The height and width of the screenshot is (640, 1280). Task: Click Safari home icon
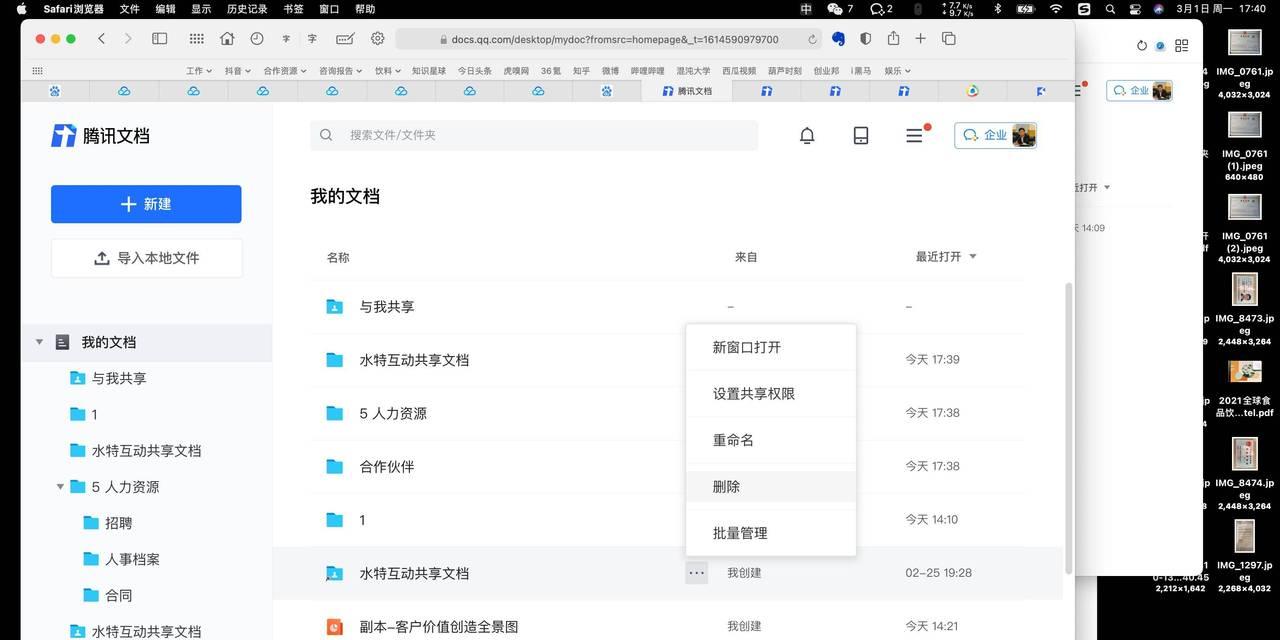pyautogui.click(x=227, y=38)
